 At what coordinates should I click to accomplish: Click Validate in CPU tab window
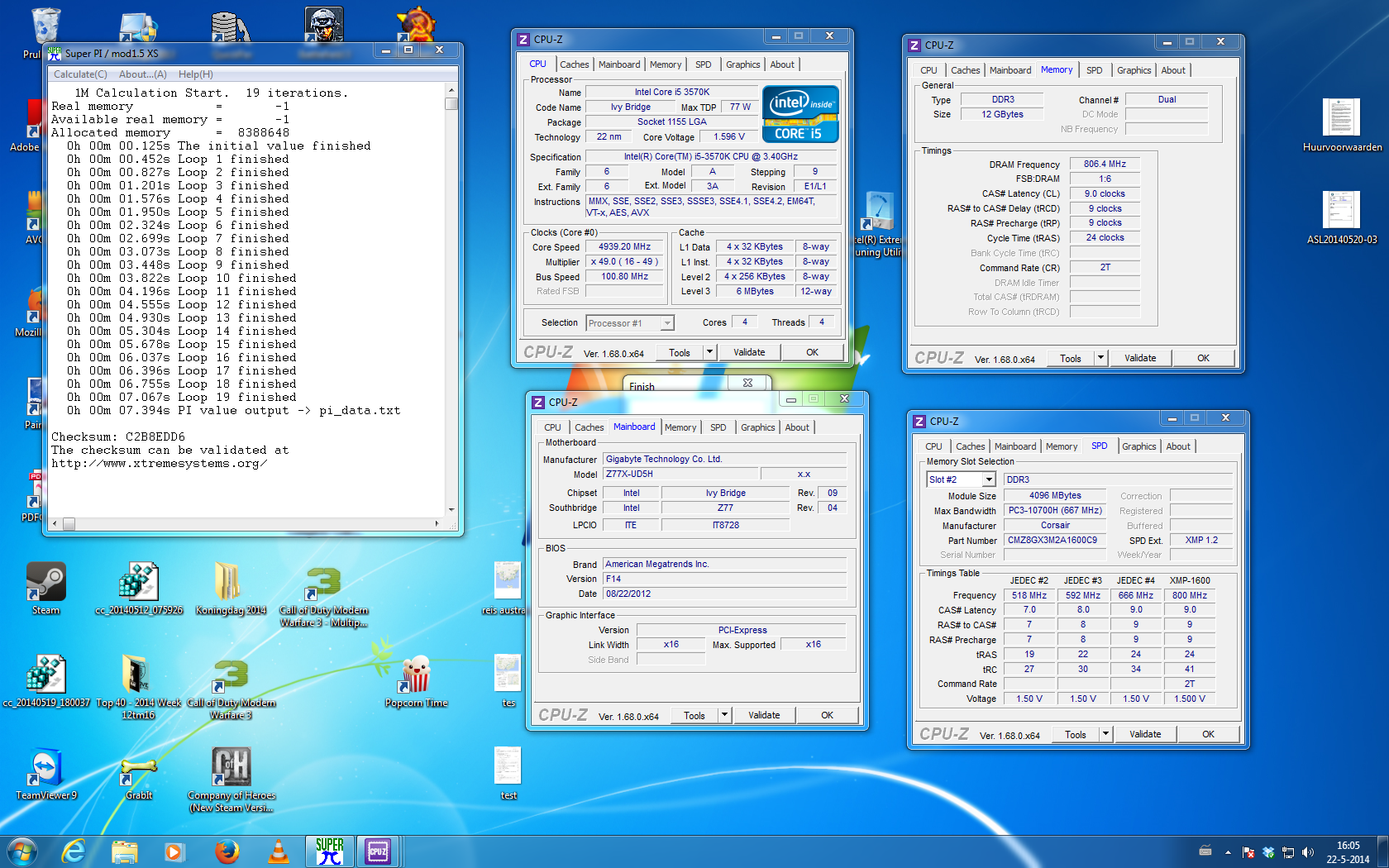pyautogui.click(x=749, y=352)
